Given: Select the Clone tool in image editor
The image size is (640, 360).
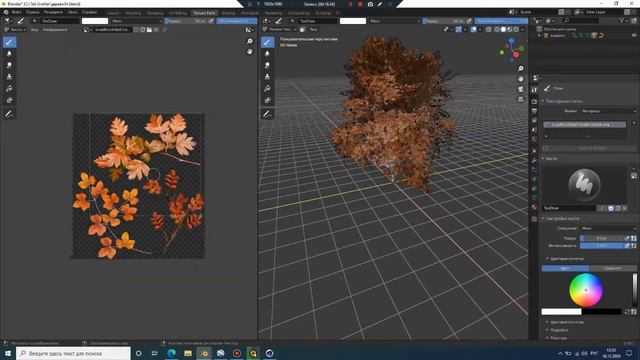Looking at the screenshot, I should pos(9,77).
